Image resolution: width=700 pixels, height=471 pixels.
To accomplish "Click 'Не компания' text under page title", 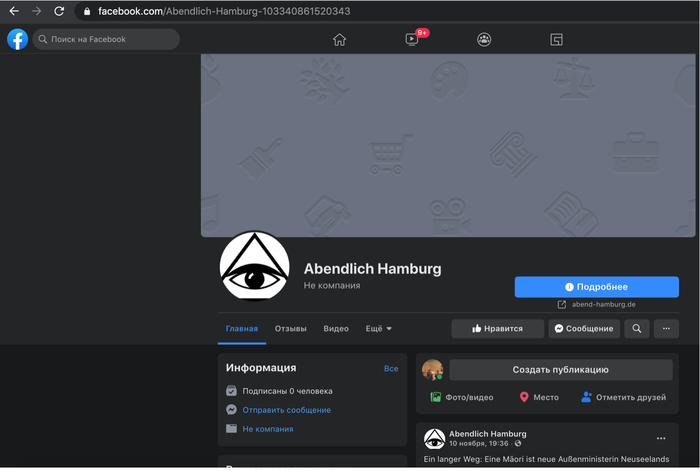I will click(332, 286).
